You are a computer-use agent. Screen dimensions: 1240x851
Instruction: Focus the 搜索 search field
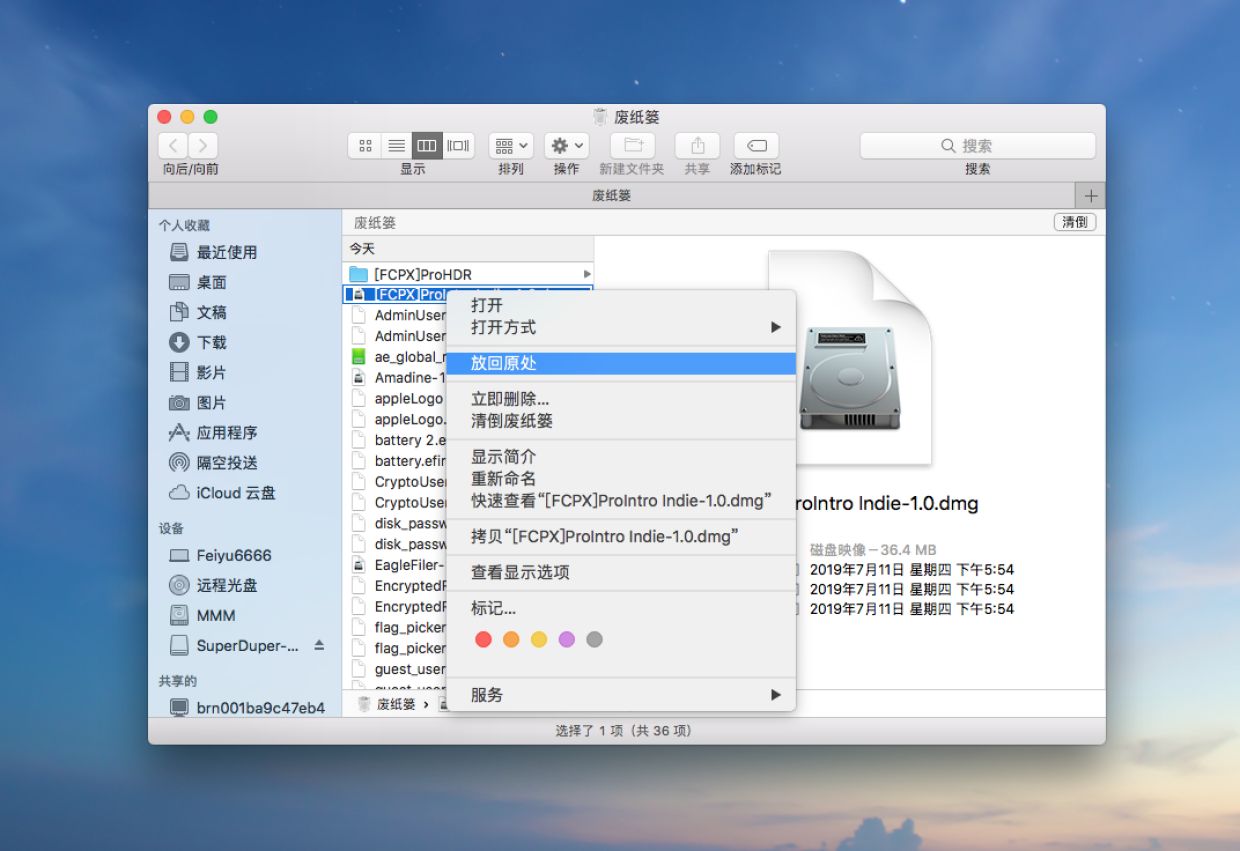(978, 146)
